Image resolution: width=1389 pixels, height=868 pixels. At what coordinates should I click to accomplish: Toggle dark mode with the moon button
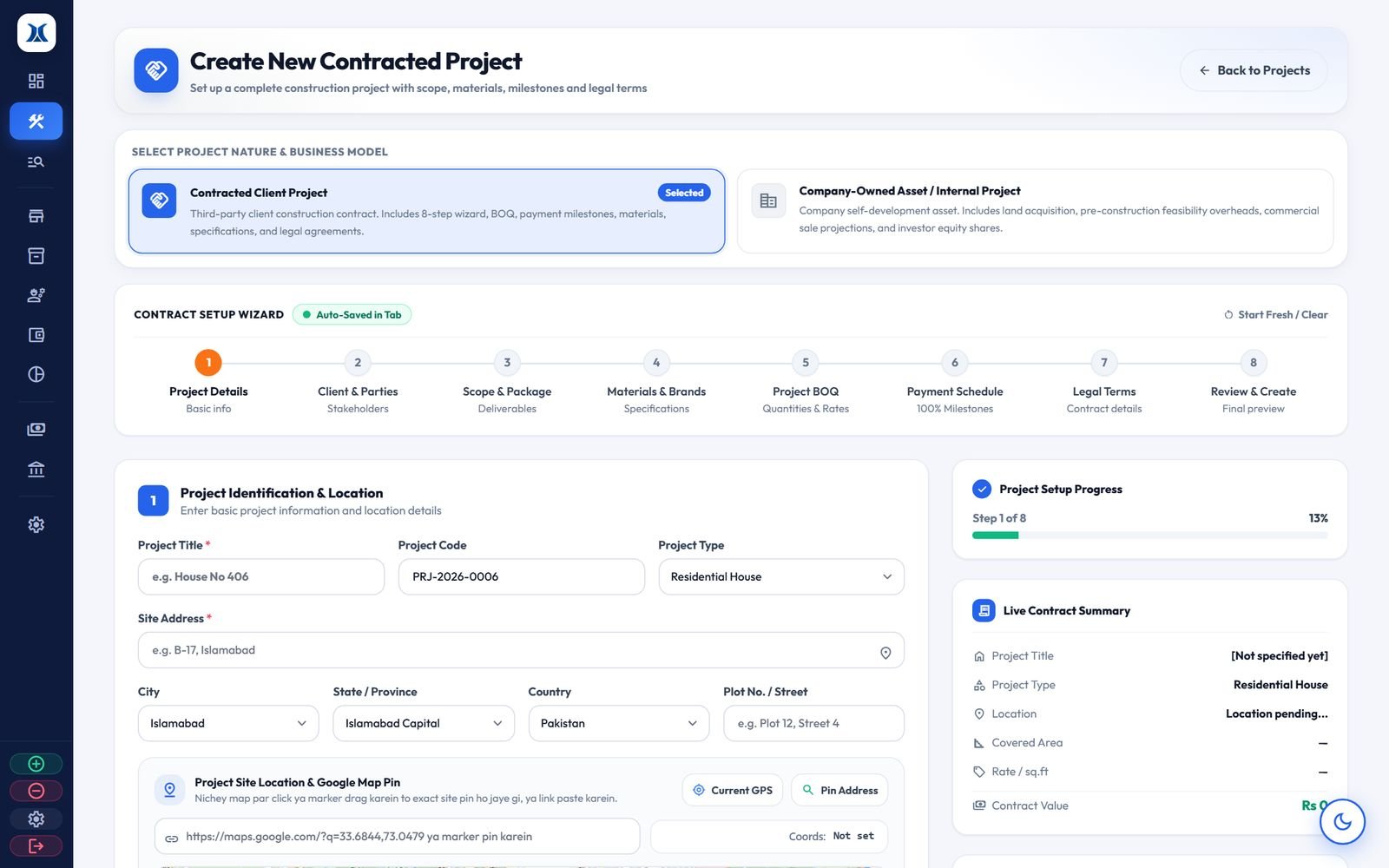[x=1342, y=821]
